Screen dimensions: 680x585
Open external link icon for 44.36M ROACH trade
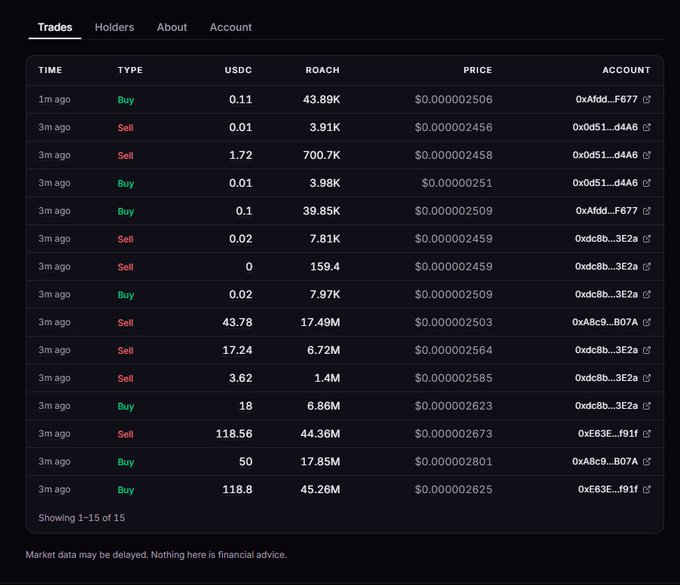tap(647, 434)
